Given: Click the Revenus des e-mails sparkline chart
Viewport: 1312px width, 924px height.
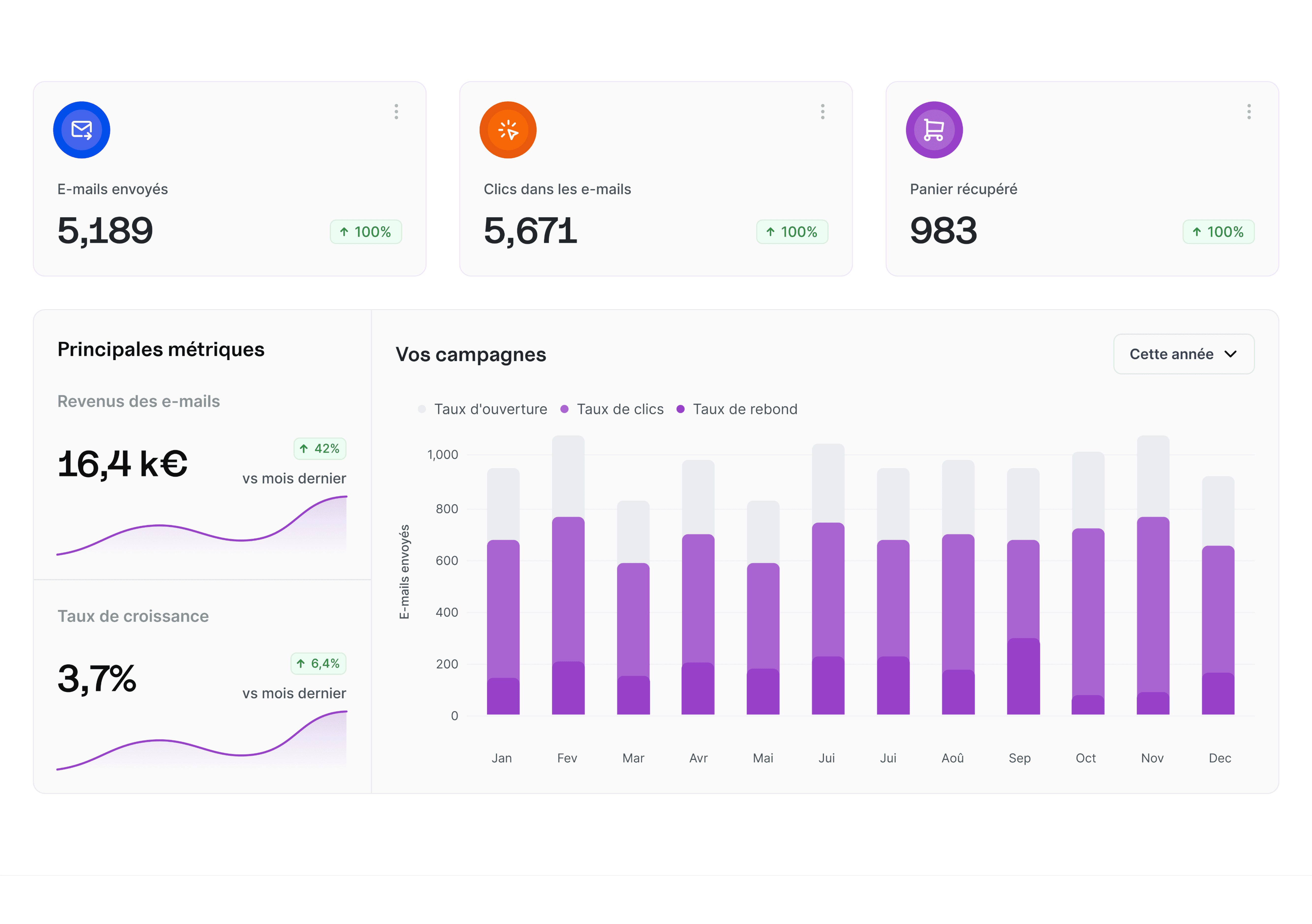Looking at the screenshot, I should click(202, 525).
